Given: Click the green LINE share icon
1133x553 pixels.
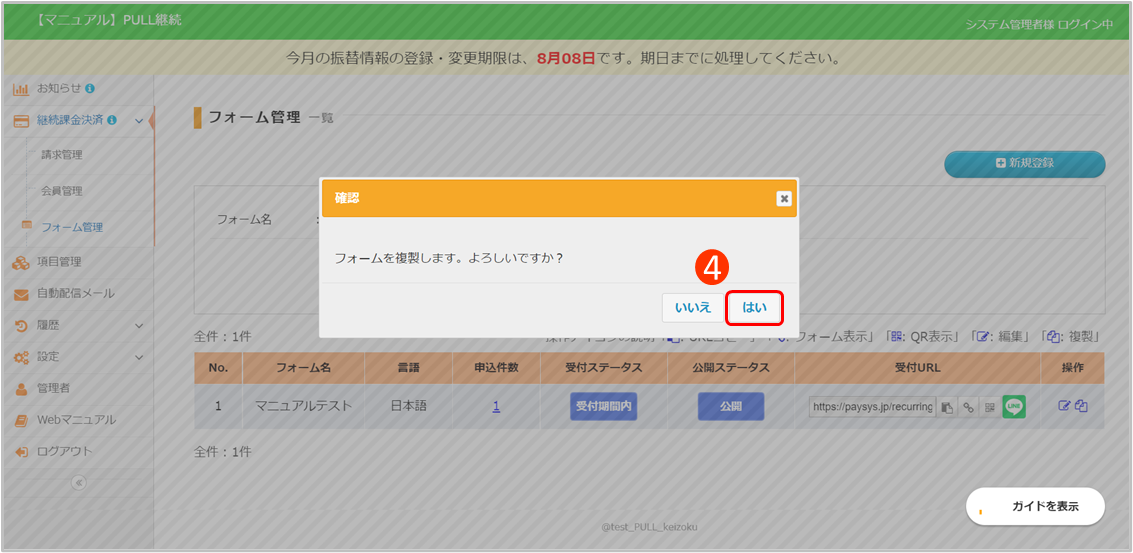Looking at the screenshot, I should (x=1014, y=407).
